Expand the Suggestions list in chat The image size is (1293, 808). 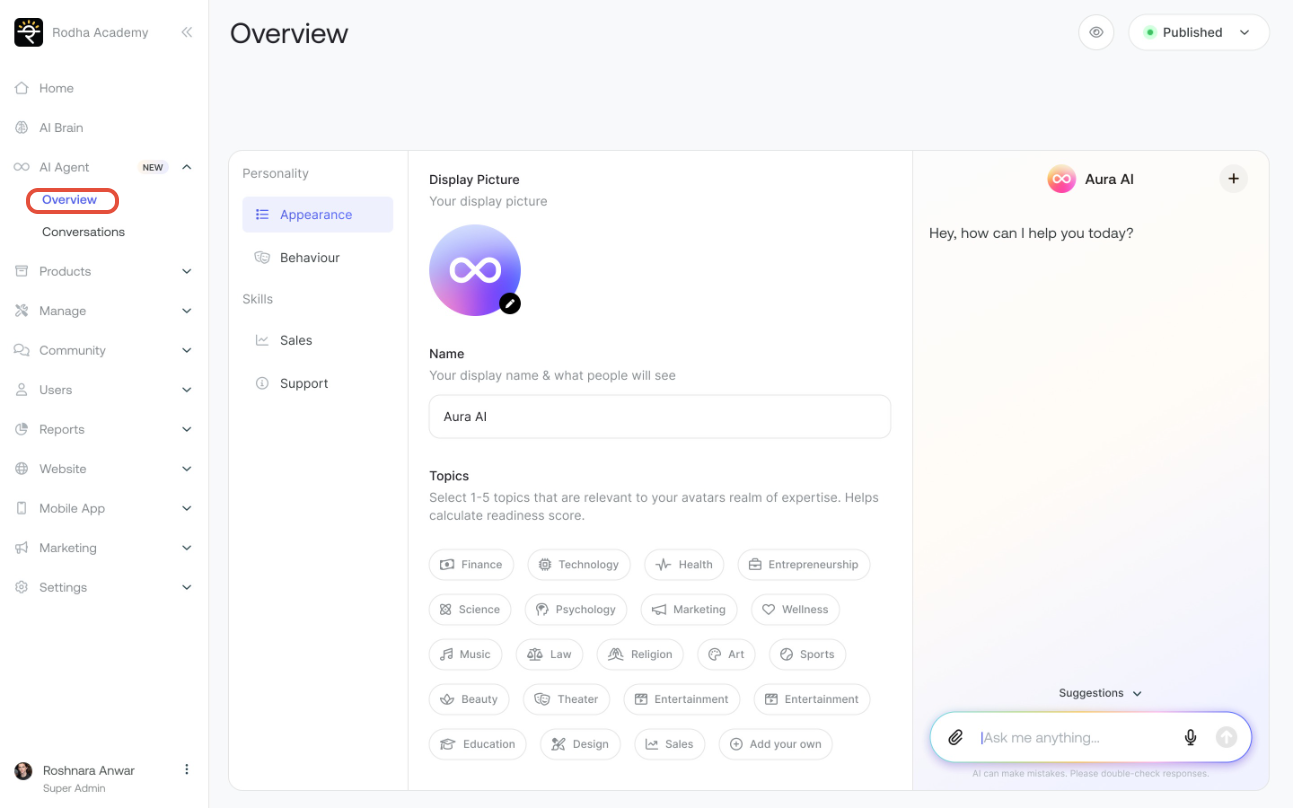coord(1100,693)
